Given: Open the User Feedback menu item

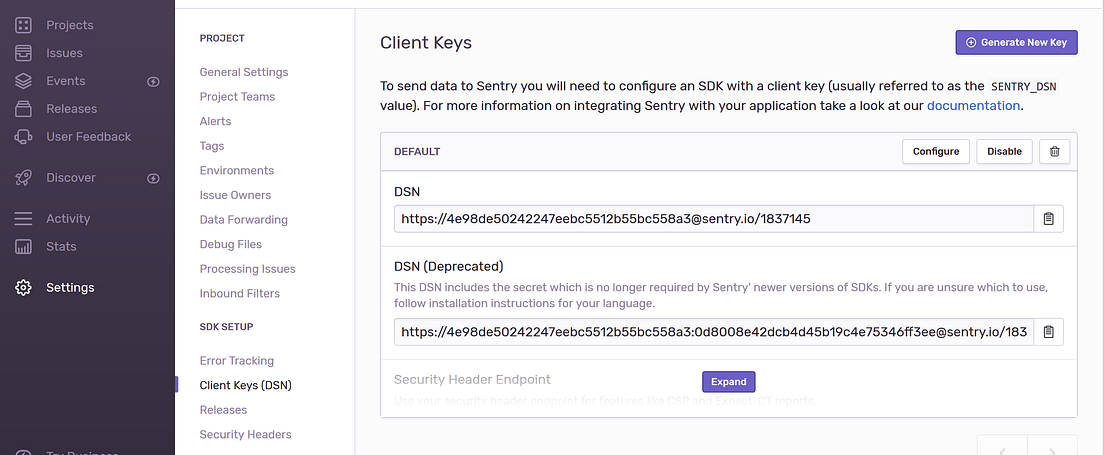Looking at the screenshot, I should [x=88, y=136].
